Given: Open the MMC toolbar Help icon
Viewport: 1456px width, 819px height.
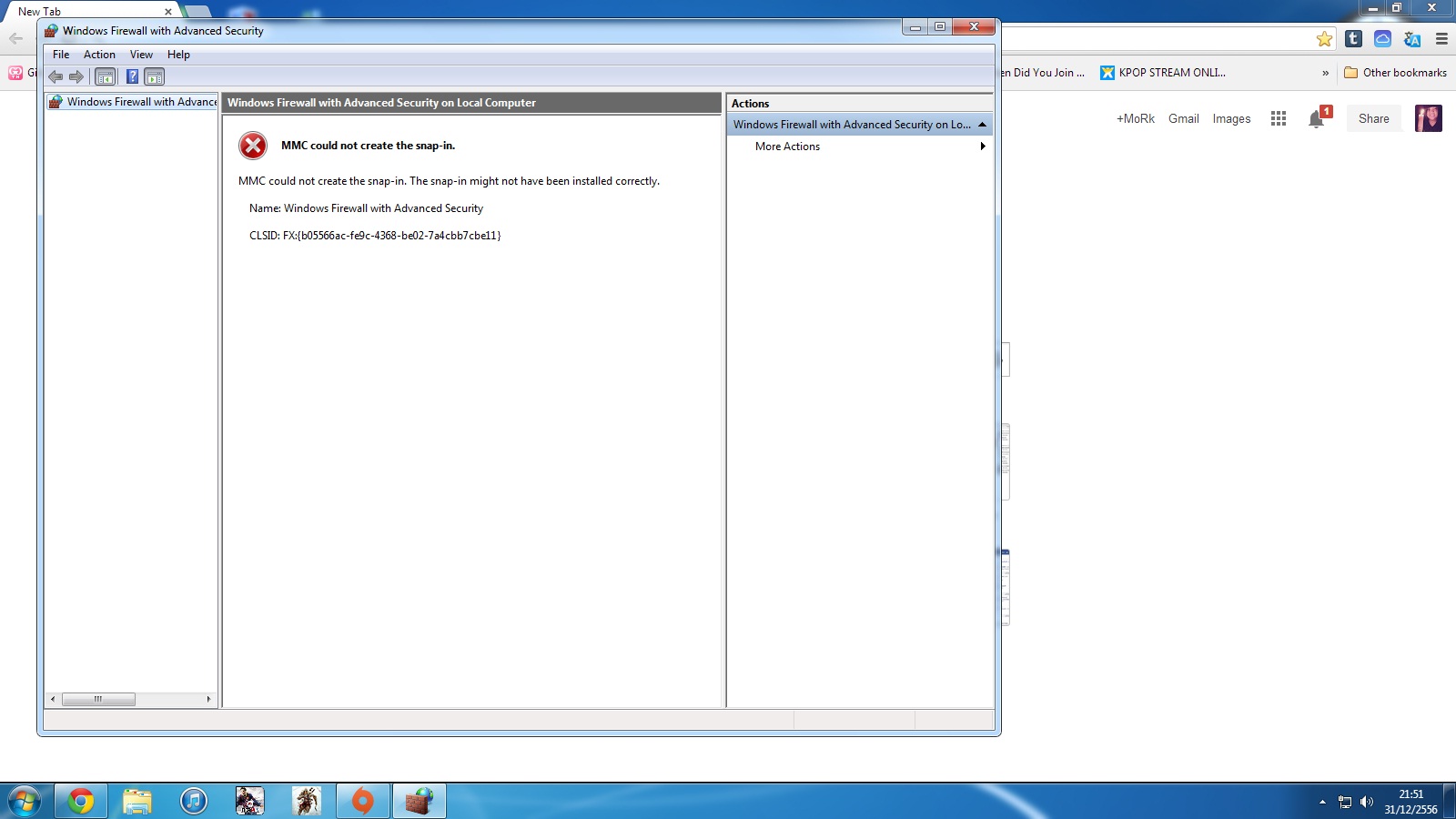Looking at the screenshot, I should pos(132,76).
